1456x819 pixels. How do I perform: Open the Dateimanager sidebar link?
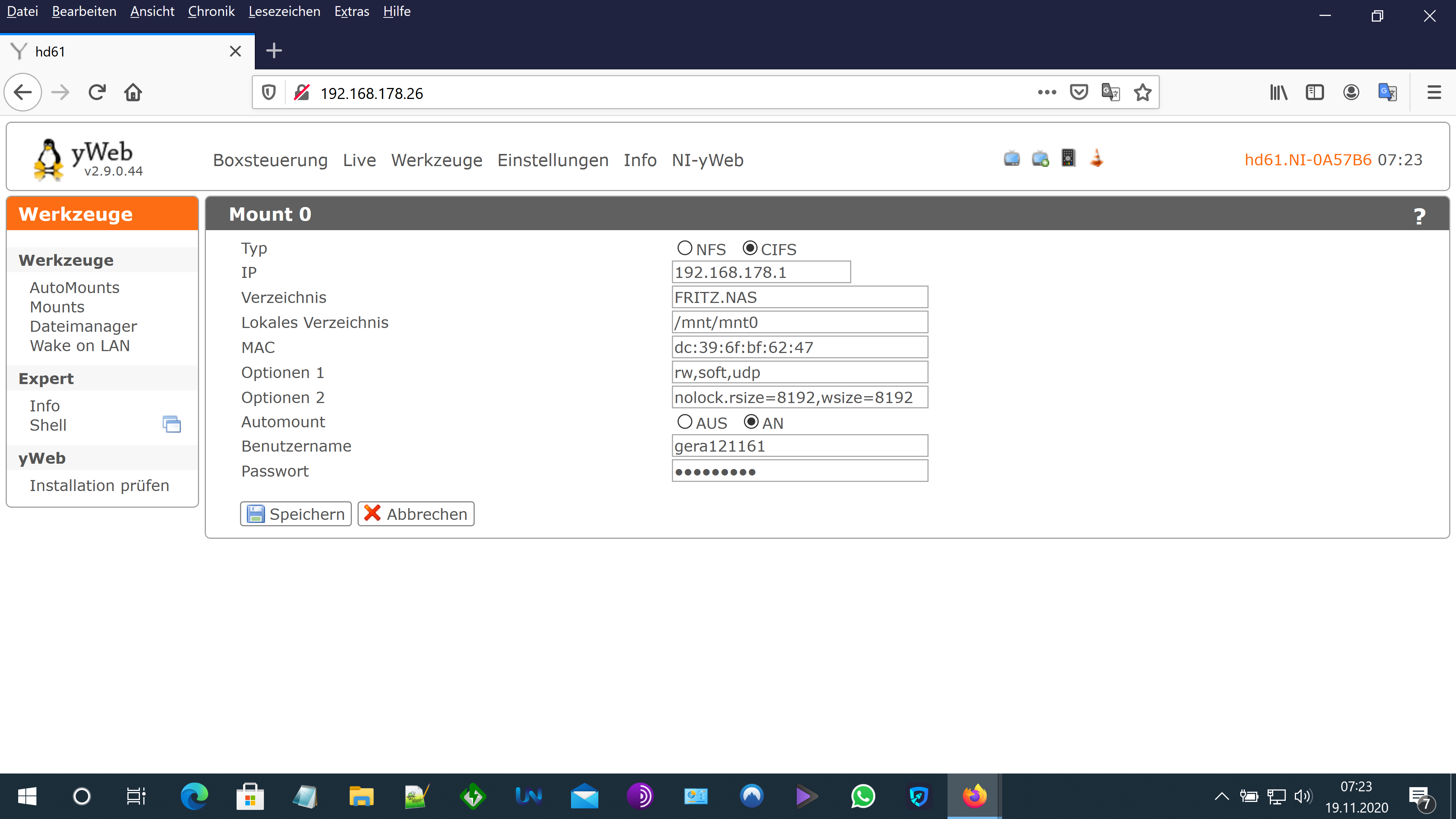(x=83, y=327)
